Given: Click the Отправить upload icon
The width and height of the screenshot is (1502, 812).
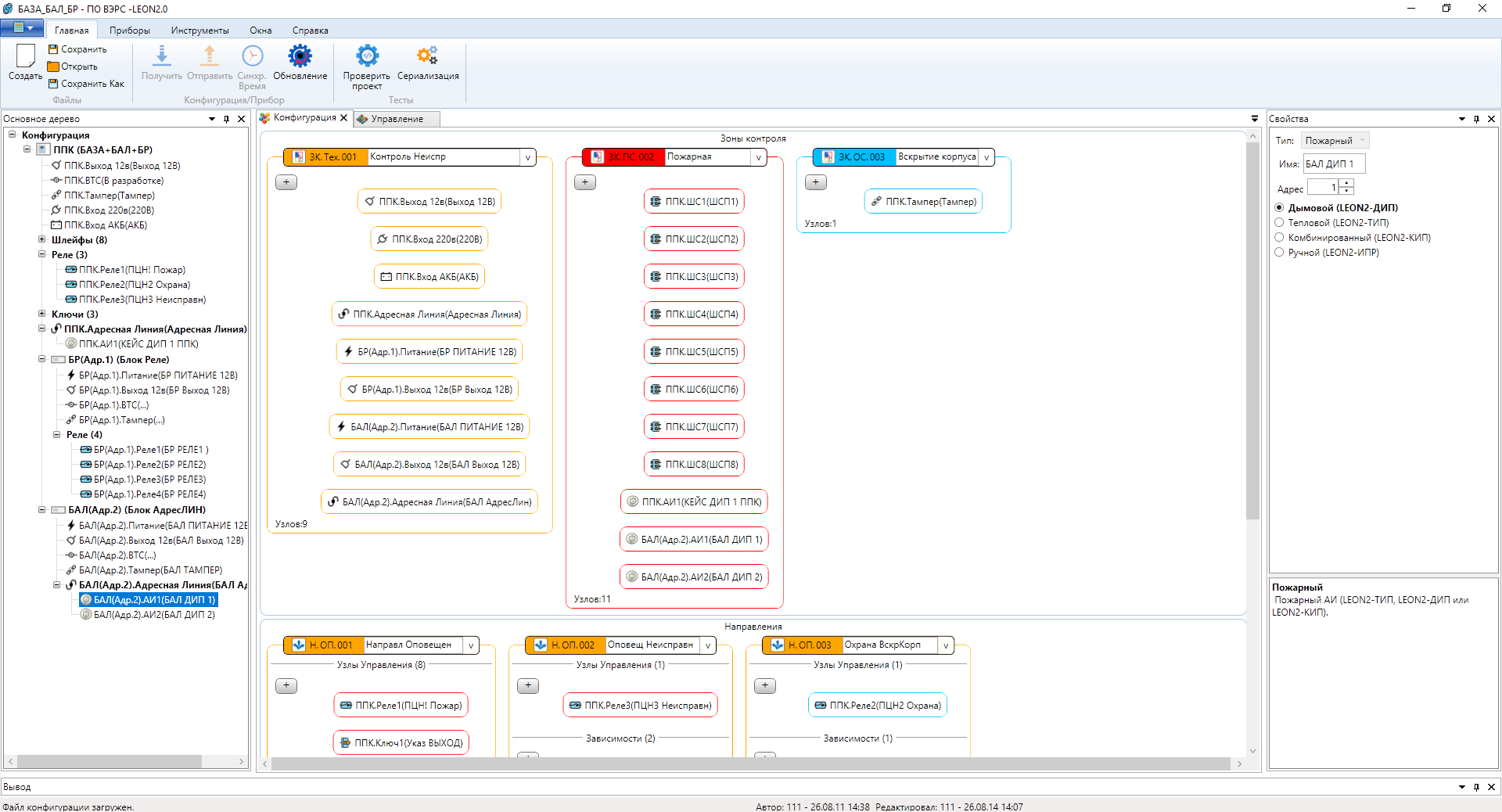Looking at the screenshot, I should point(209,56).
